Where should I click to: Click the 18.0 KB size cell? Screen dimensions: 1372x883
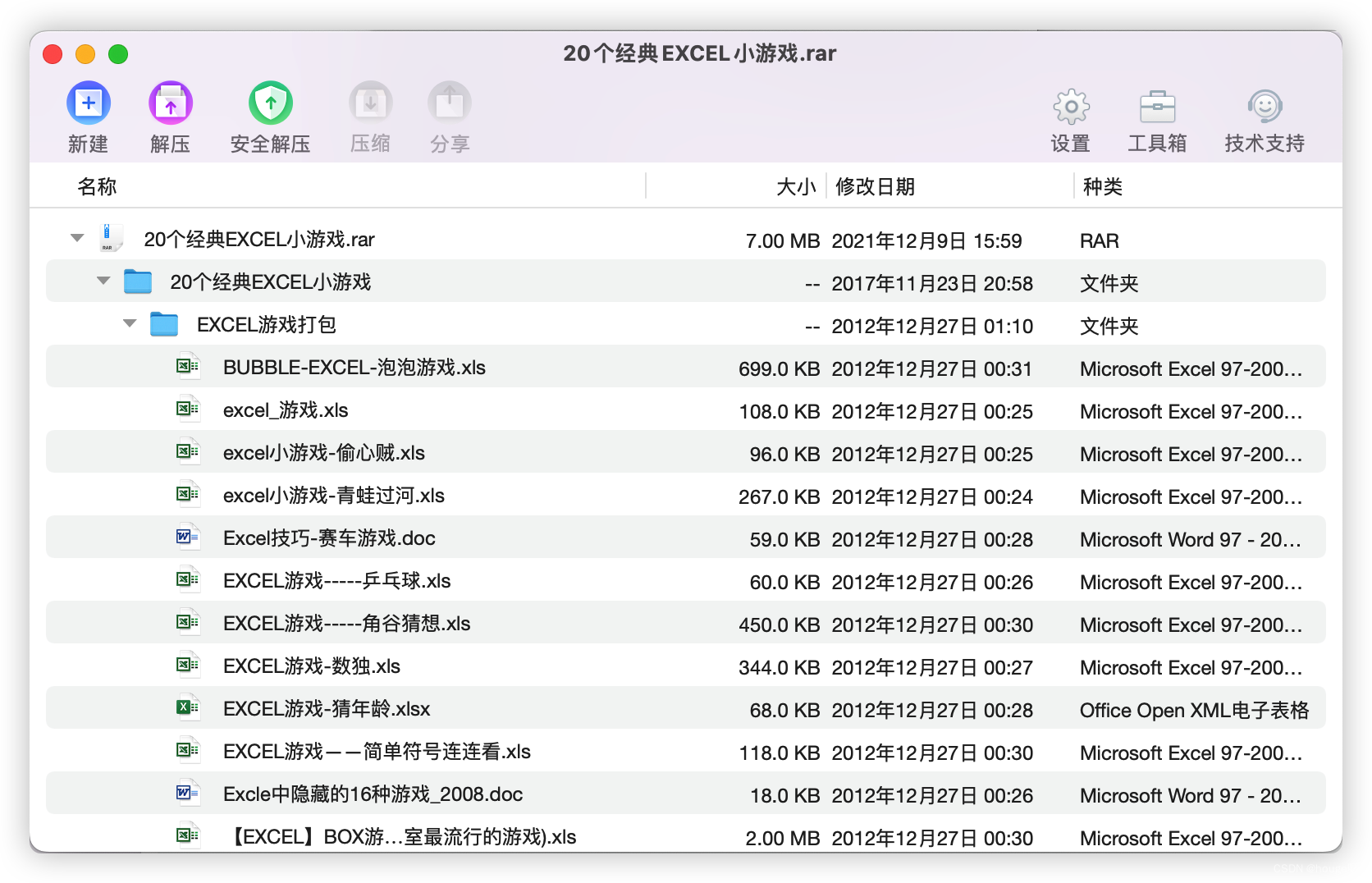click(784, 795)
